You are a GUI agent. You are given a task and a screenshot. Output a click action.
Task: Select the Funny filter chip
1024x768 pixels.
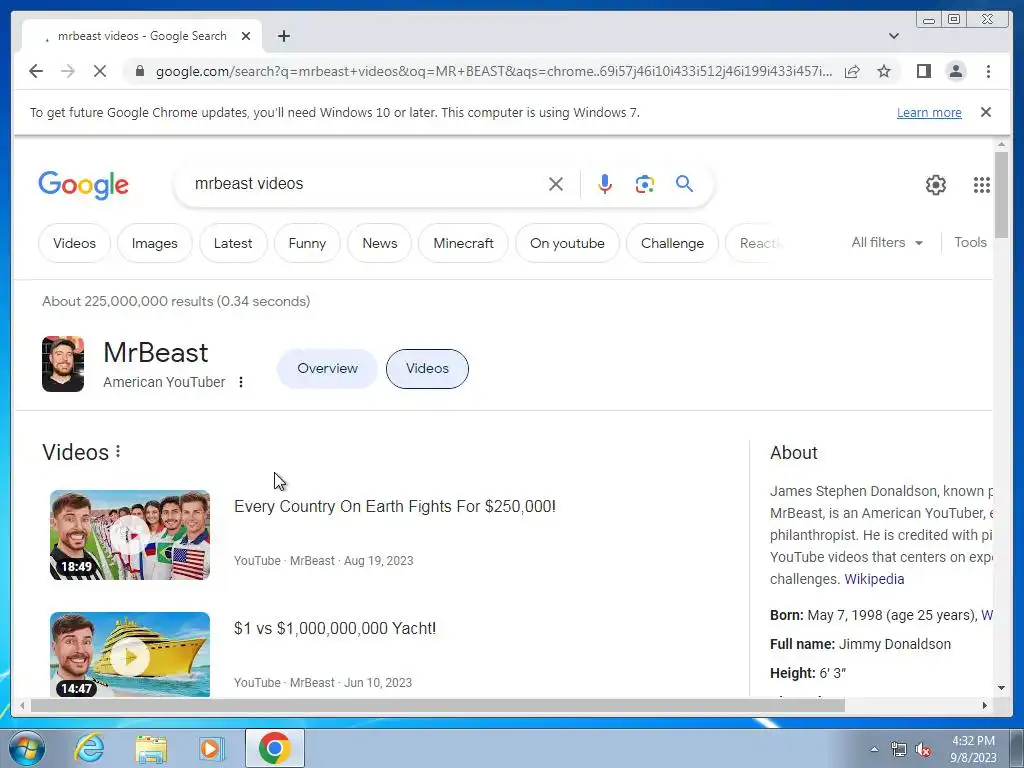307,243
